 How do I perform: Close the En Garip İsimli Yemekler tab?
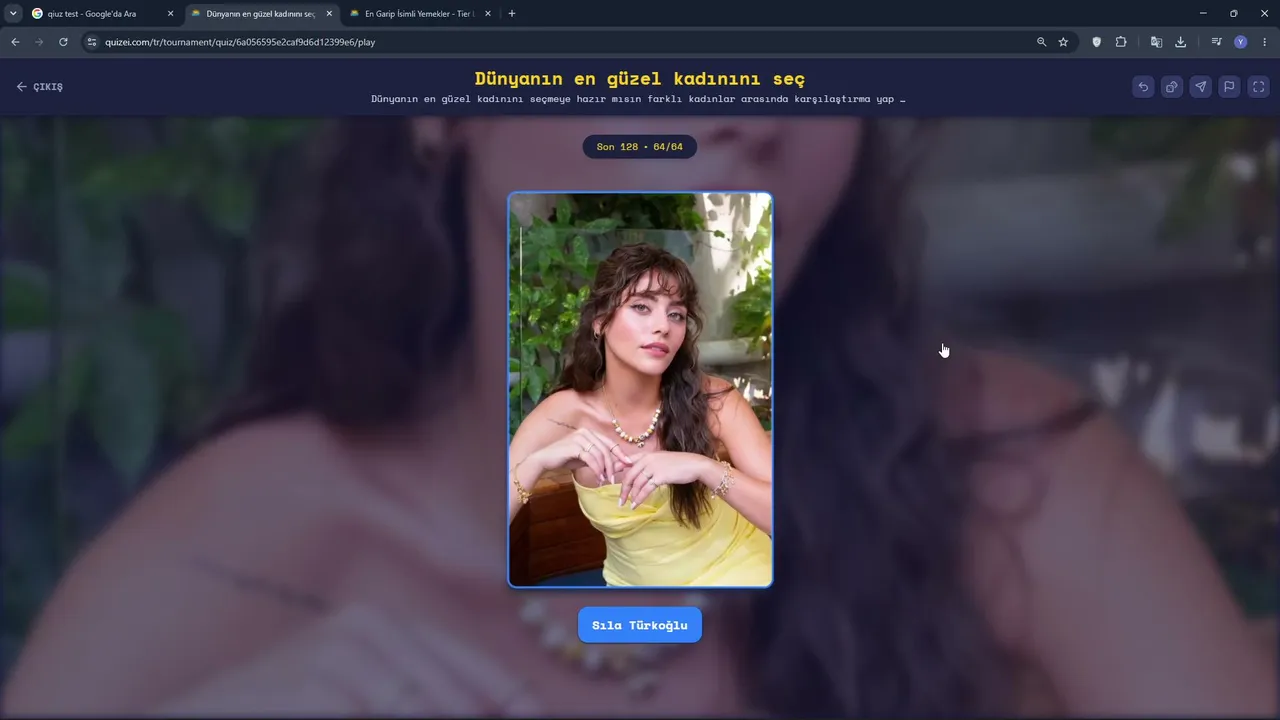(x=488, y=14)
